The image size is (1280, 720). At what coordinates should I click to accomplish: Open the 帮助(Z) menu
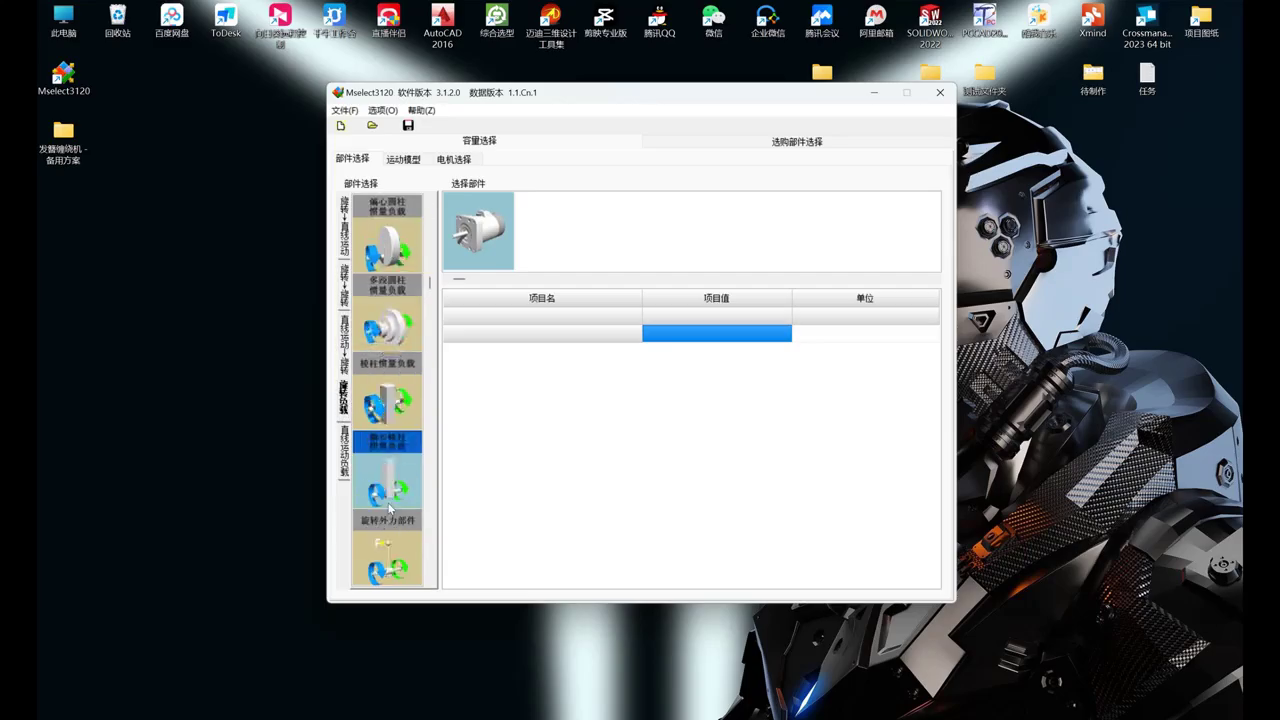421,110
